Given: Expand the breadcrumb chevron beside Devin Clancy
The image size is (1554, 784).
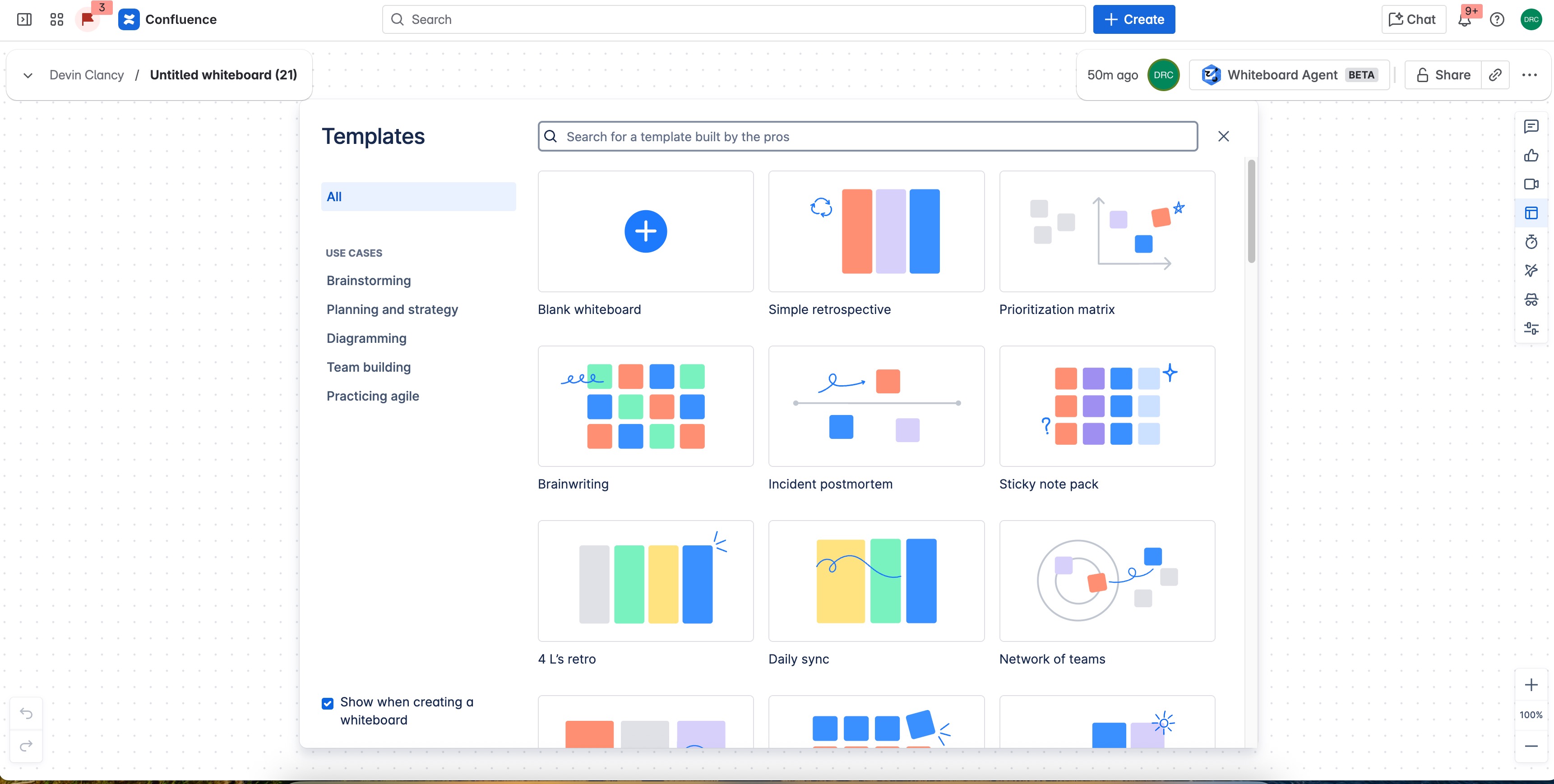Looking at the screenshot, I should click(28, 75).
